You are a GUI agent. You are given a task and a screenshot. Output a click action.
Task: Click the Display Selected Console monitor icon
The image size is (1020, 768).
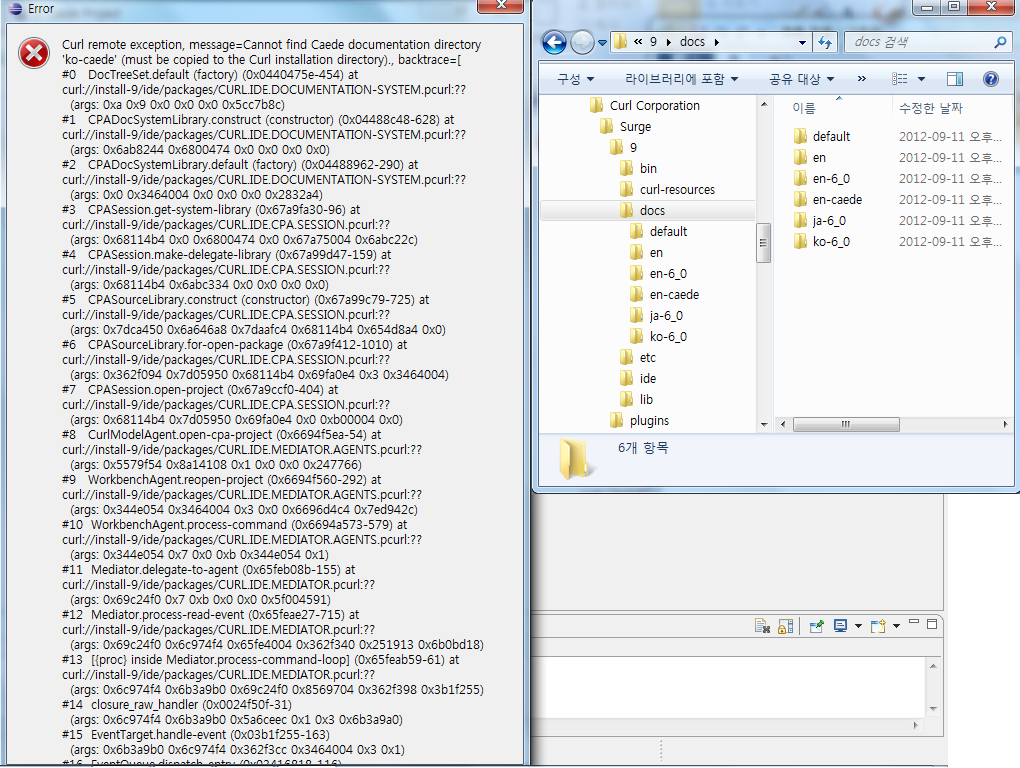840,626
